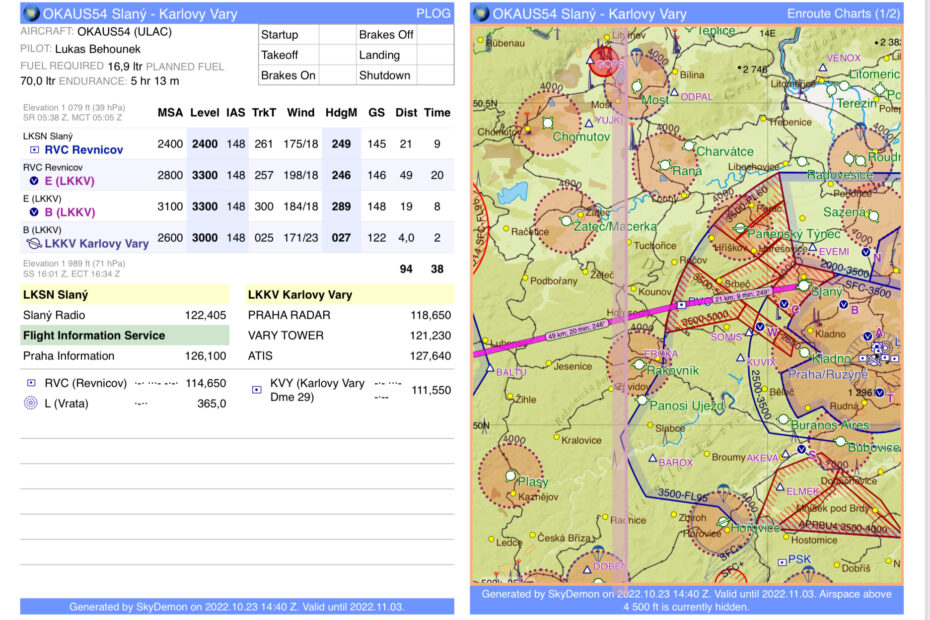930x620 pixels.
Task: Click the ODPAL reporting point triangle
Action: tap(673, 96)
